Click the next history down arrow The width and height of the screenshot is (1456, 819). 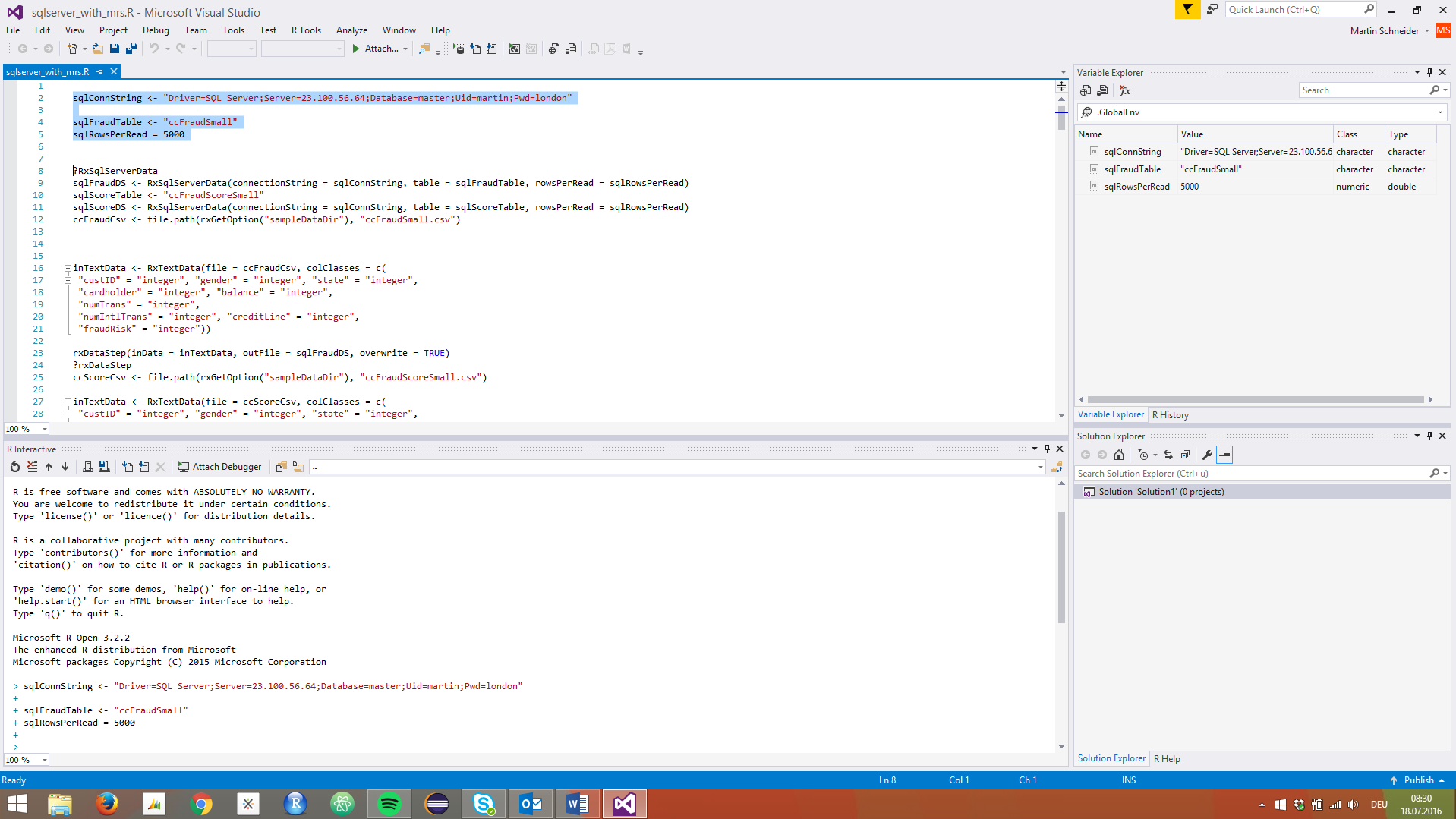65,467
